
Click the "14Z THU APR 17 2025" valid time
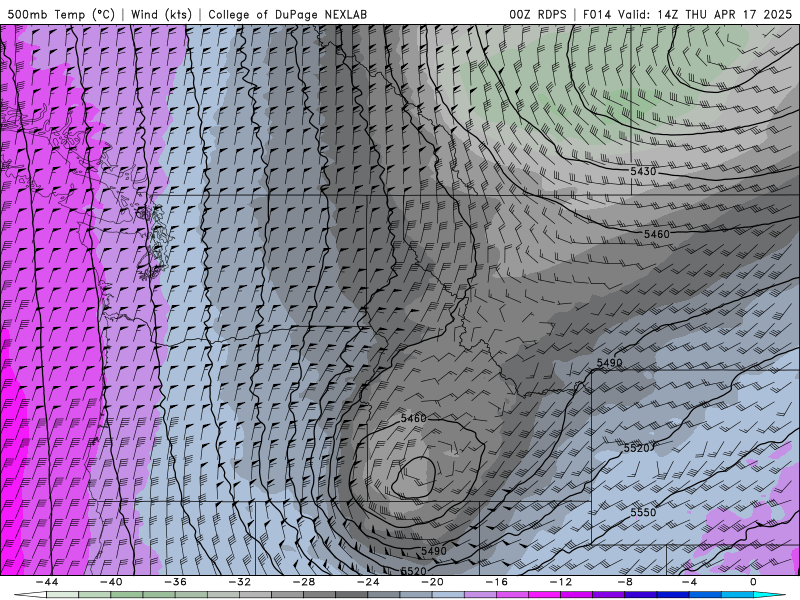[724, 14]
